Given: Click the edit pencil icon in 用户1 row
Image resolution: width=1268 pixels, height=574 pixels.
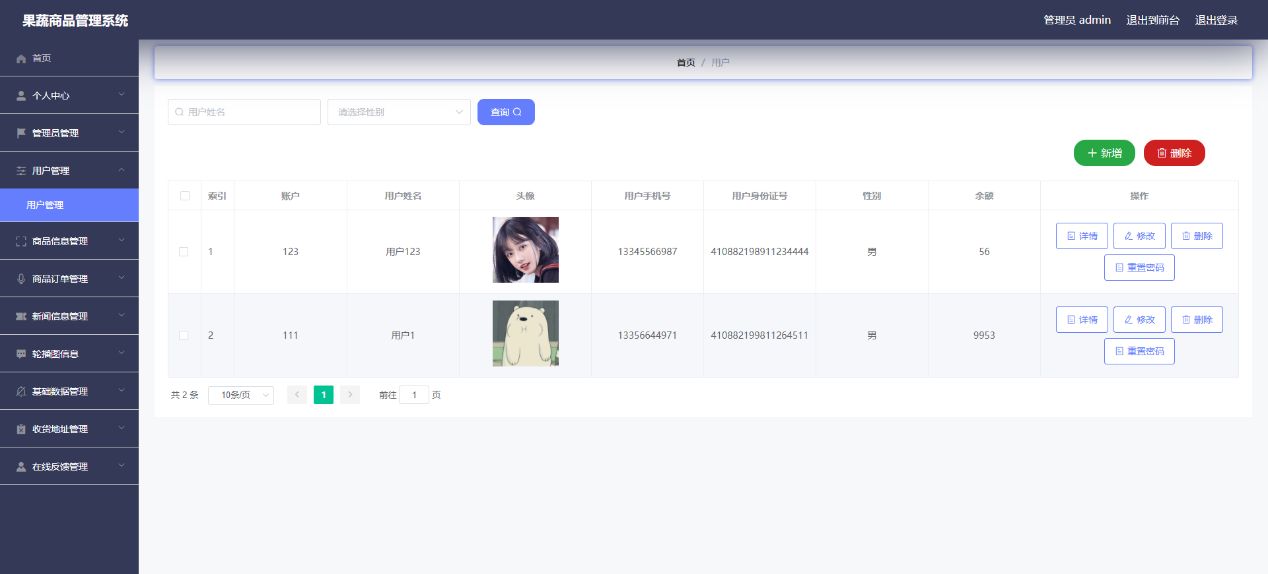Looking at the screenshot, I should pos(1129,320).
